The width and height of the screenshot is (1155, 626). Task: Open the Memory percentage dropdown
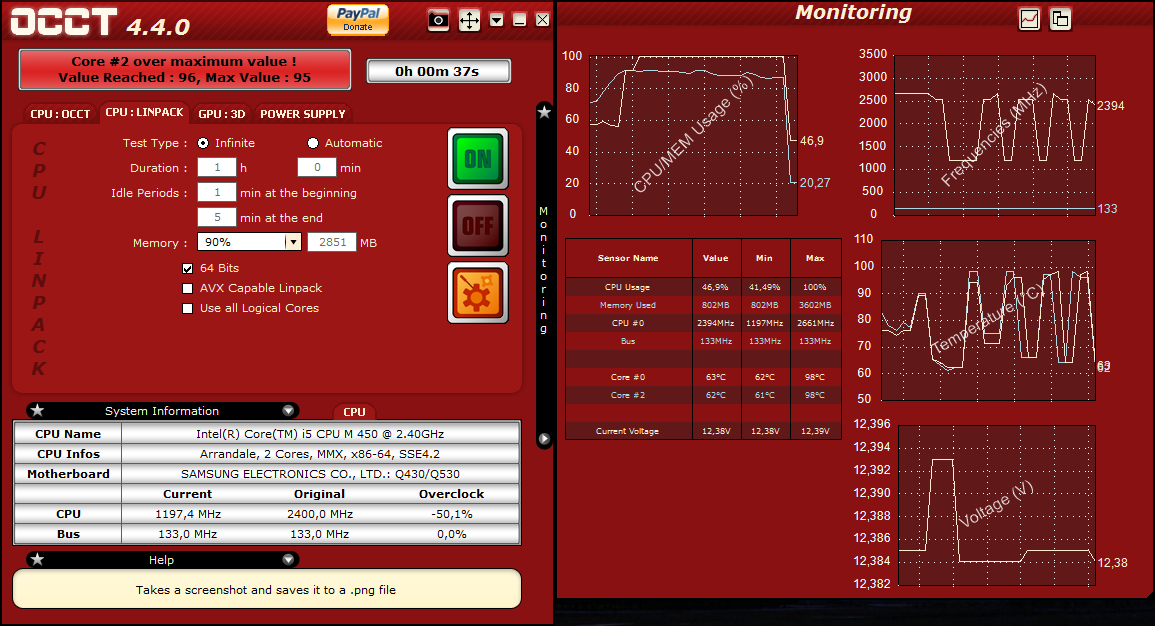tap(249, 242)
